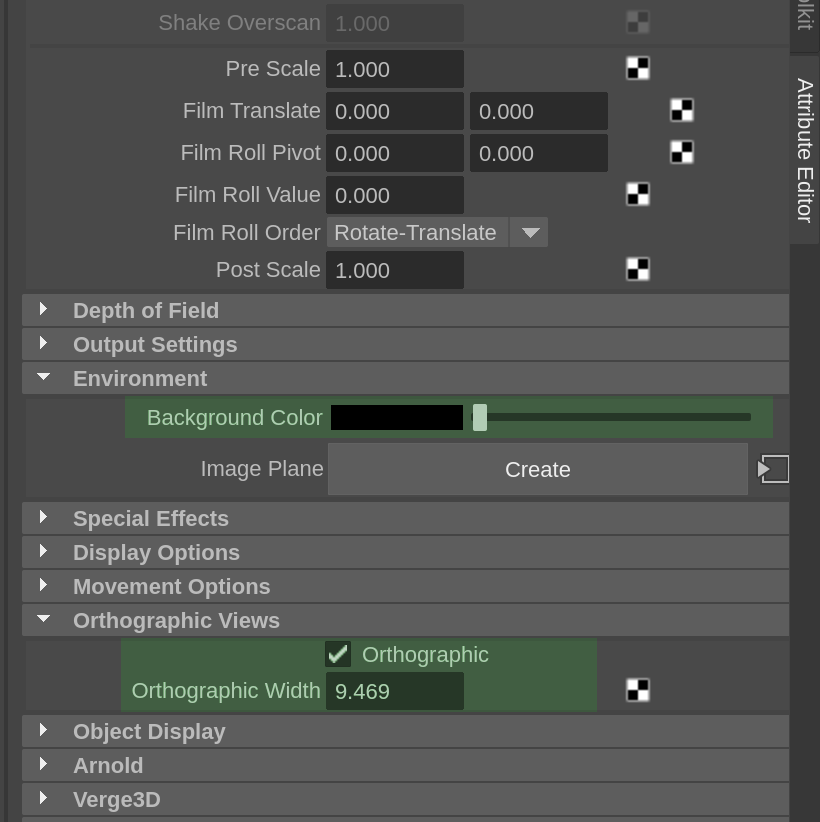This screenshot has height=822, width=820.
Task: Click the Shake Overscan value field
Action: click(395, 23)
